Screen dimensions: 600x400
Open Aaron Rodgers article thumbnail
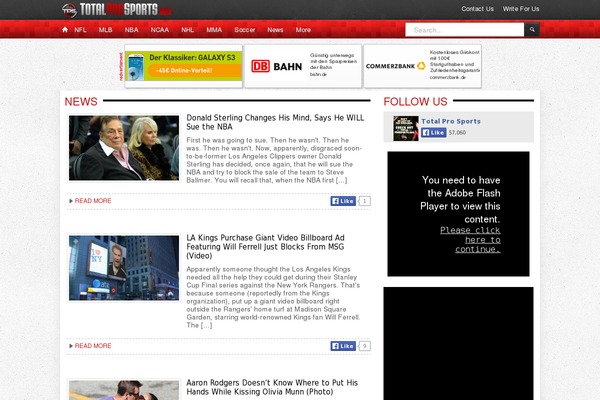pos(124,390)
